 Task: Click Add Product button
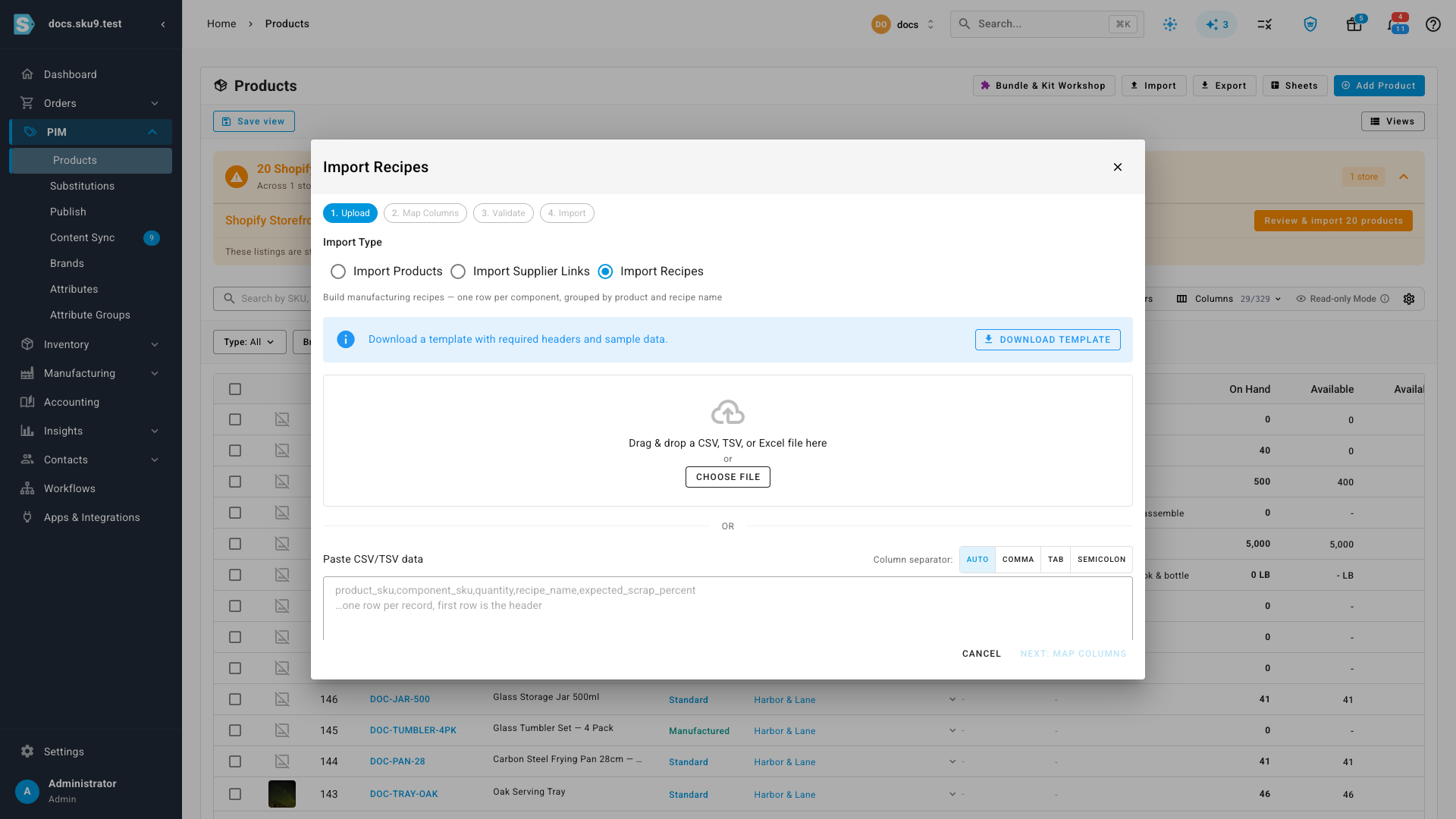[x=1379, y=86]
